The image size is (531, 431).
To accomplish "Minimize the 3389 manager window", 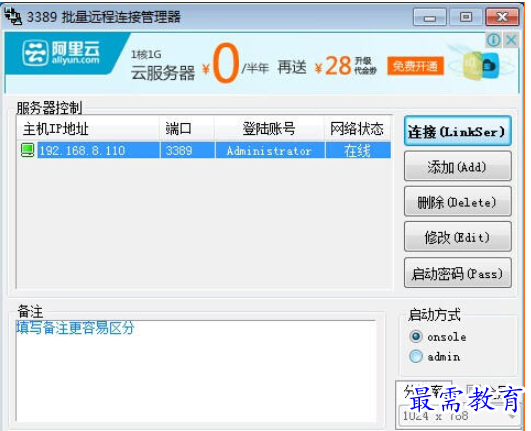I will coord(429,17).
